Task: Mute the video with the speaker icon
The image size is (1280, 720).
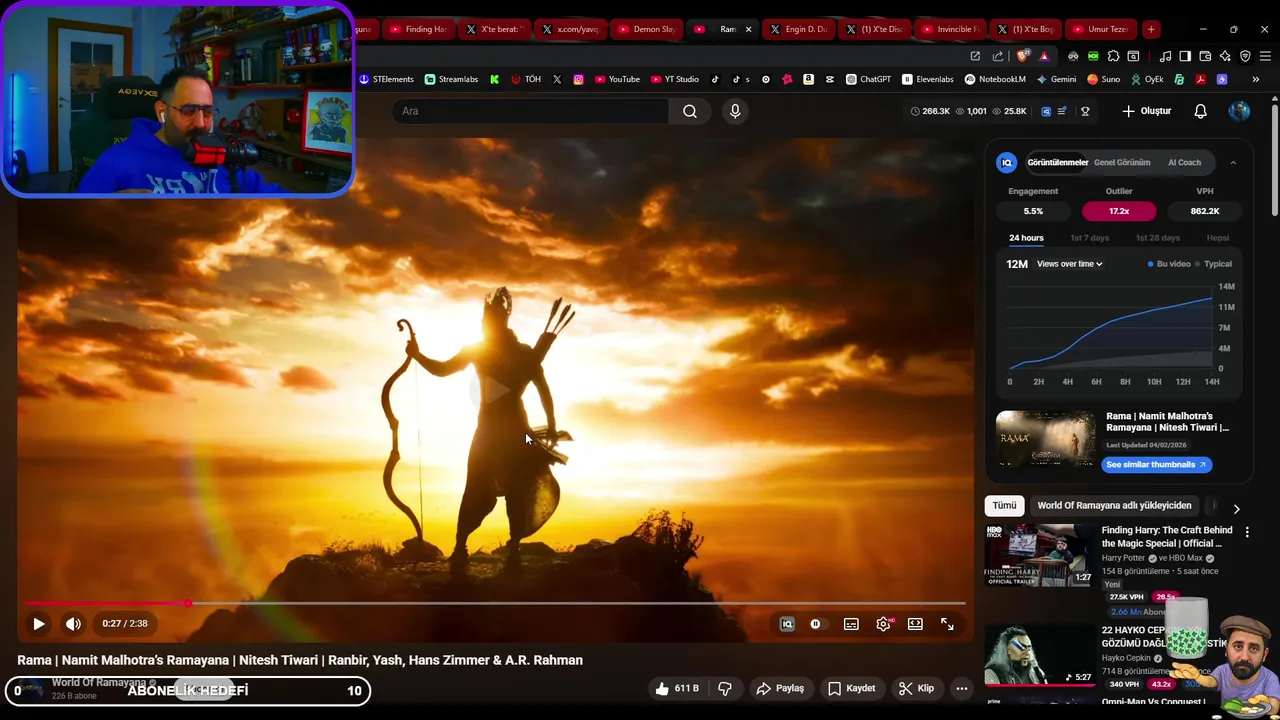Action: [73, 624]
